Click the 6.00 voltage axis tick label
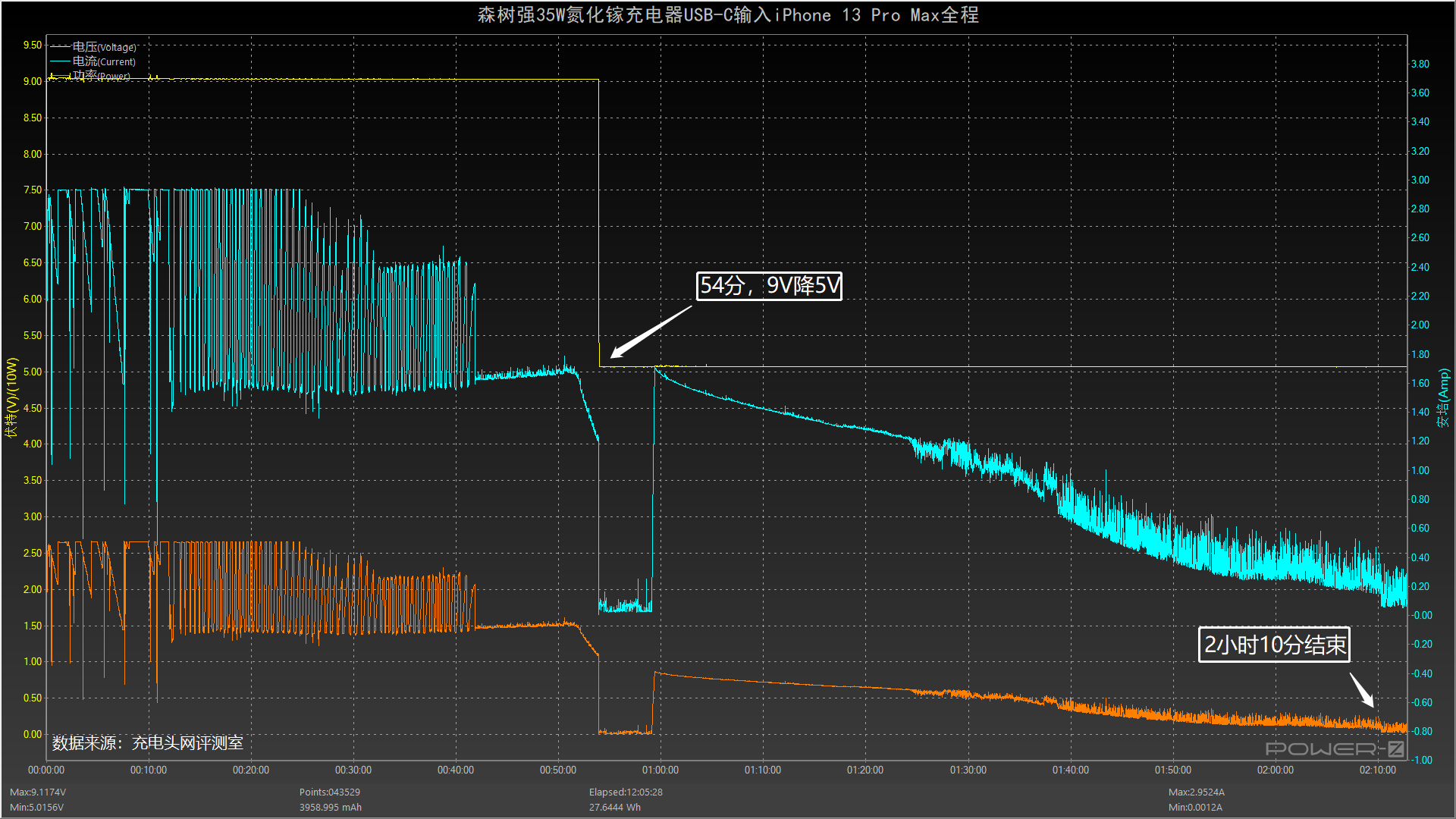The height and width of the screenshot is (819, 1456). click(x=33, y=299)
